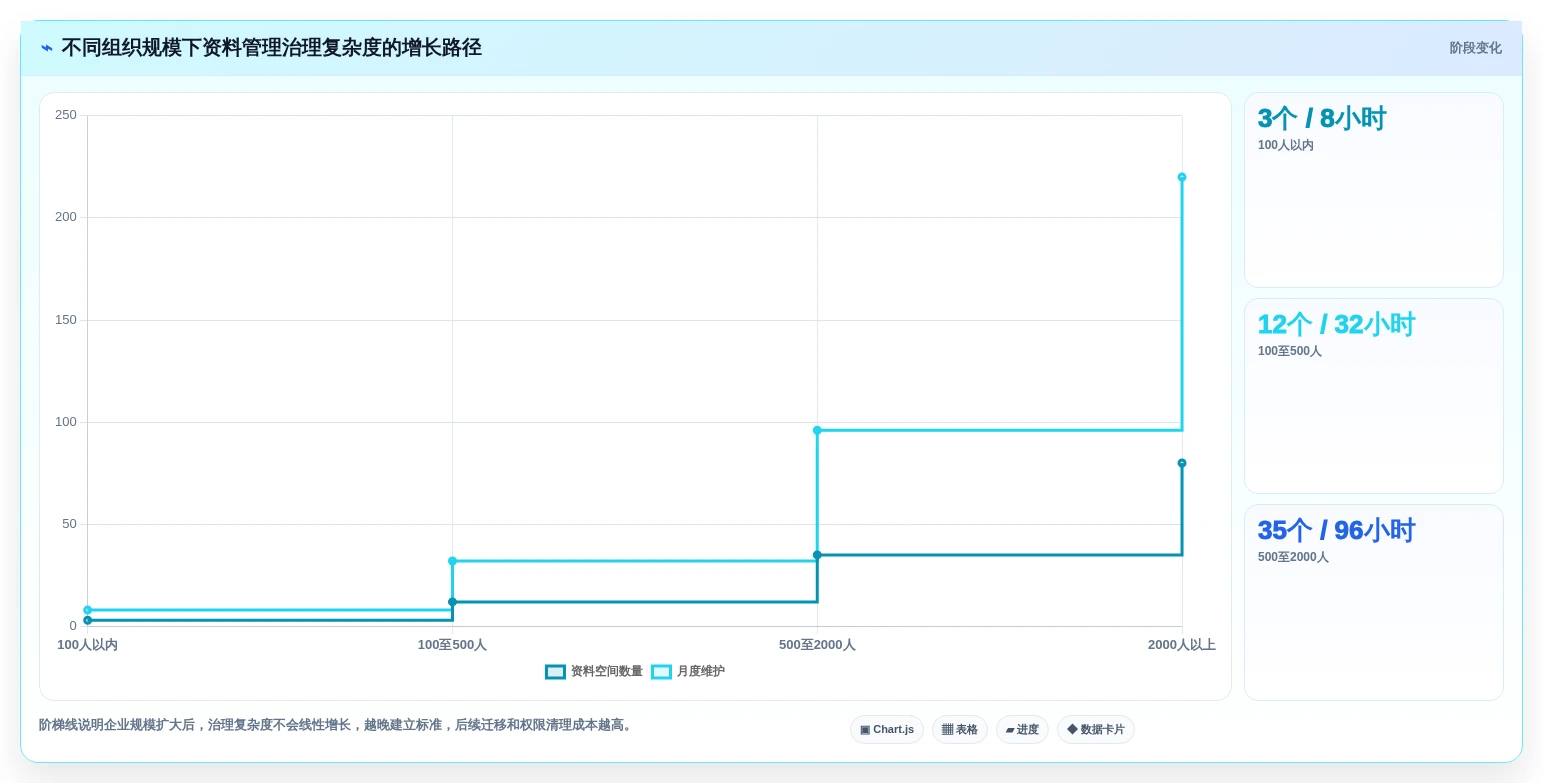Click the y-axis value 50

pyautogui.click(x=69, y=524)
